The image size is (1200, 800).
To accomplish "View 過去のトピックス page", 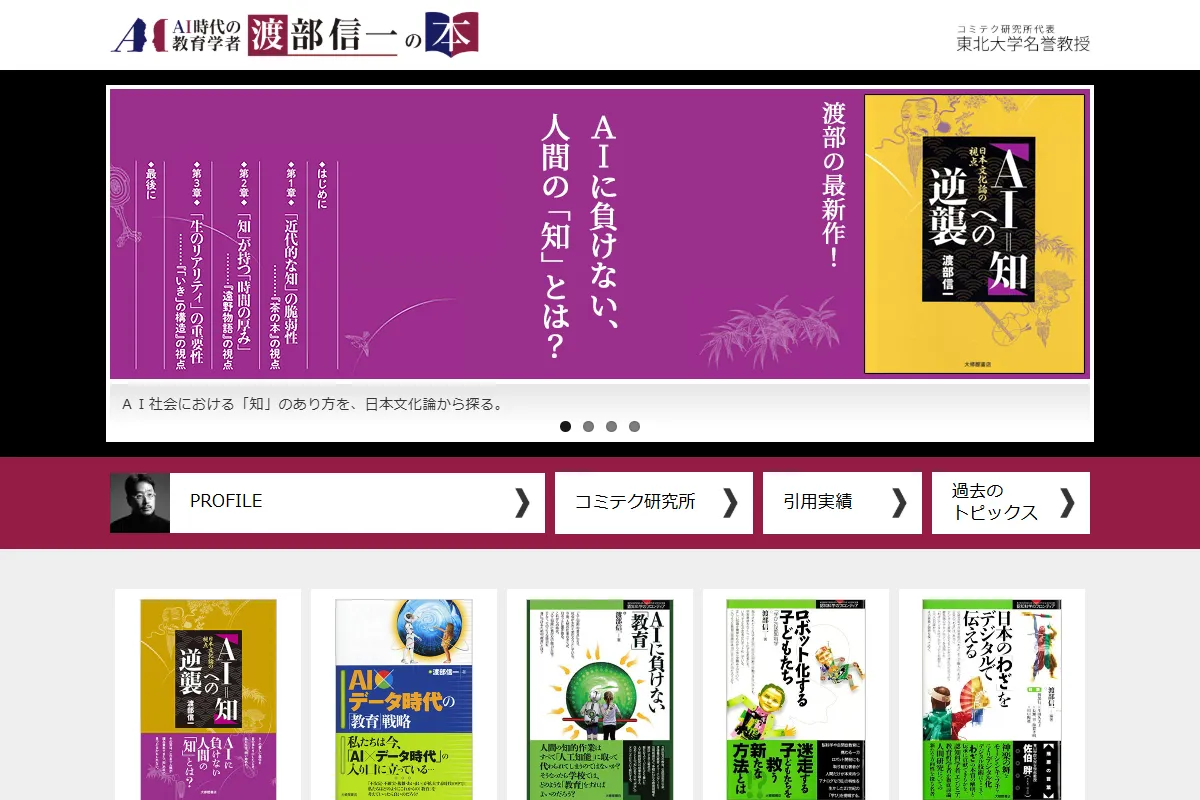I will pyautogui.click(x=995, y=503).
